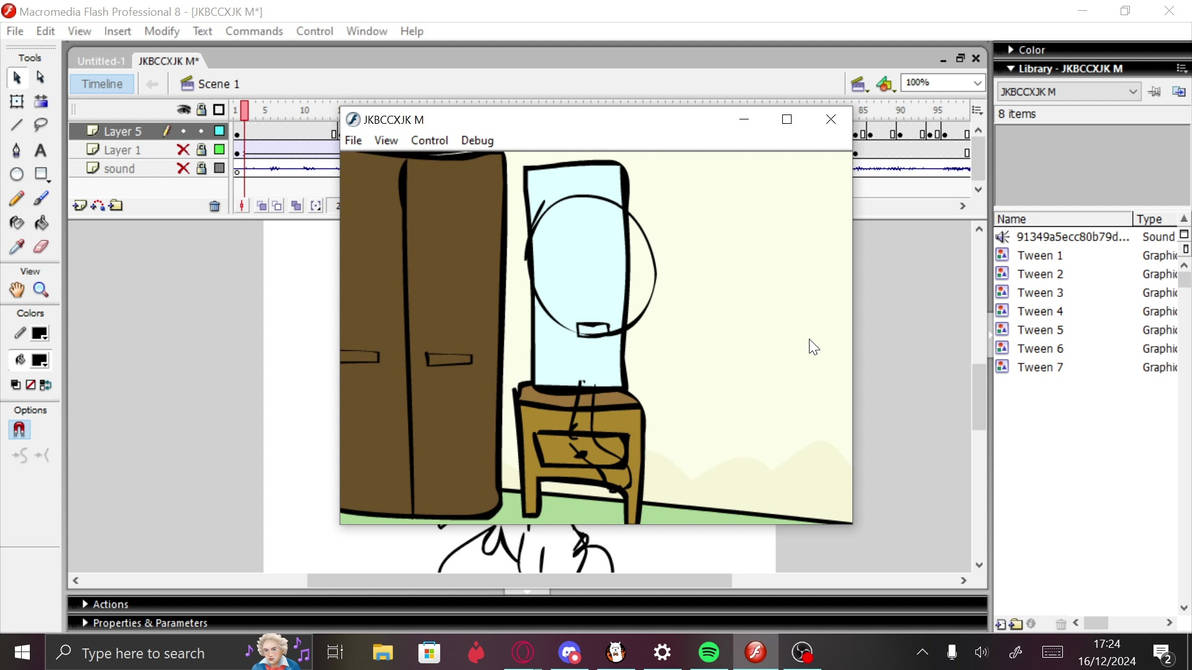
Task: Click Insert Layer Folder icon
Action: tap(116, 205)
